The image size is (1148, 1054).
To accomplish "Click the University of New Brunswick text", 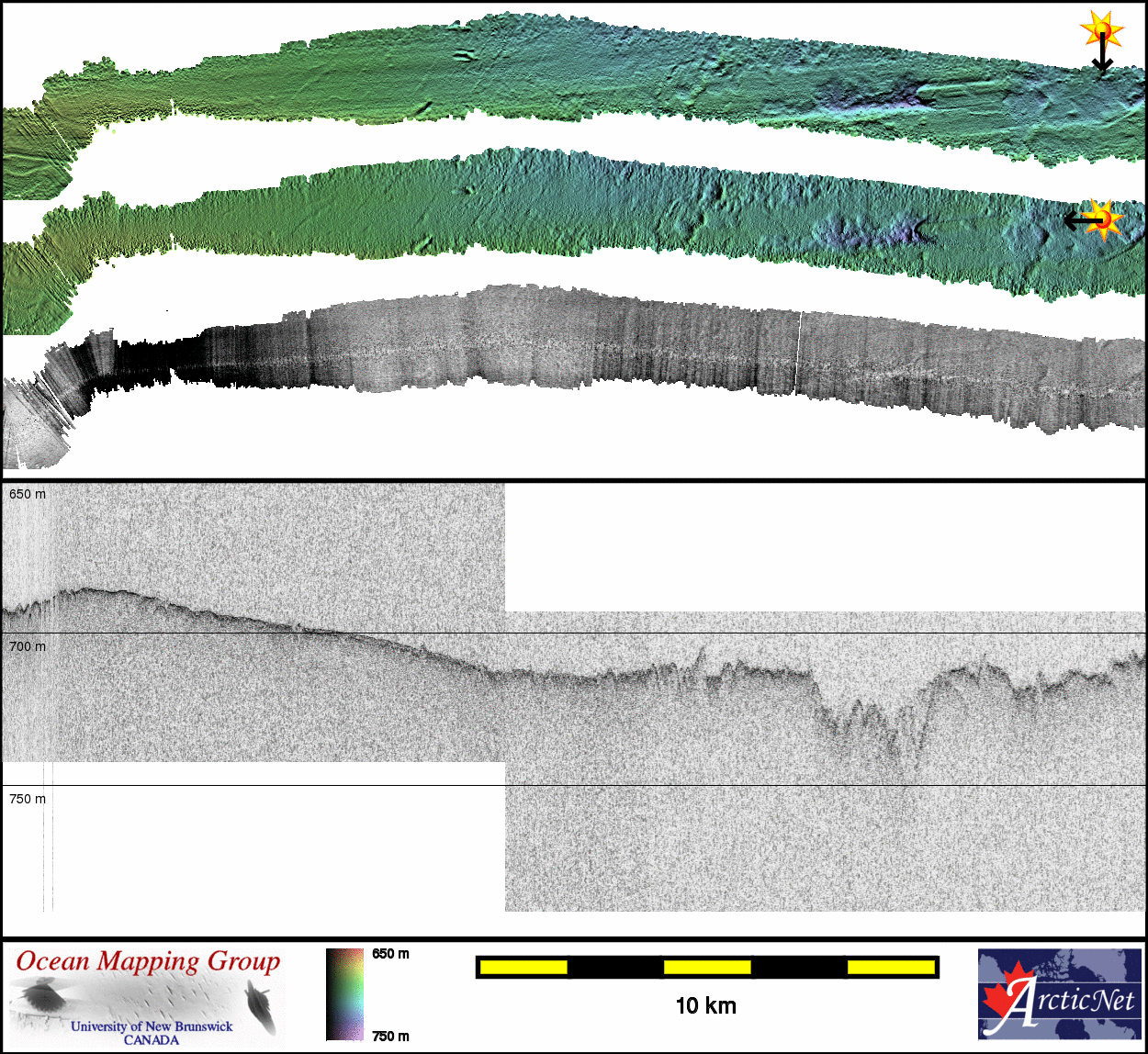I will (152, 1026).
